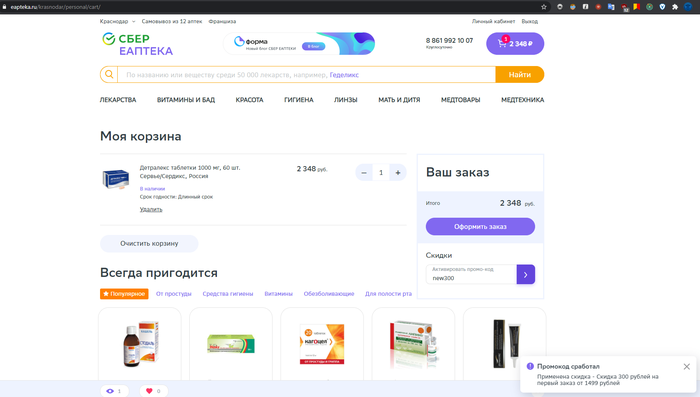Open the МЕДТЕХНИКА menu category
700x397 pixels.
click(522, 100)
